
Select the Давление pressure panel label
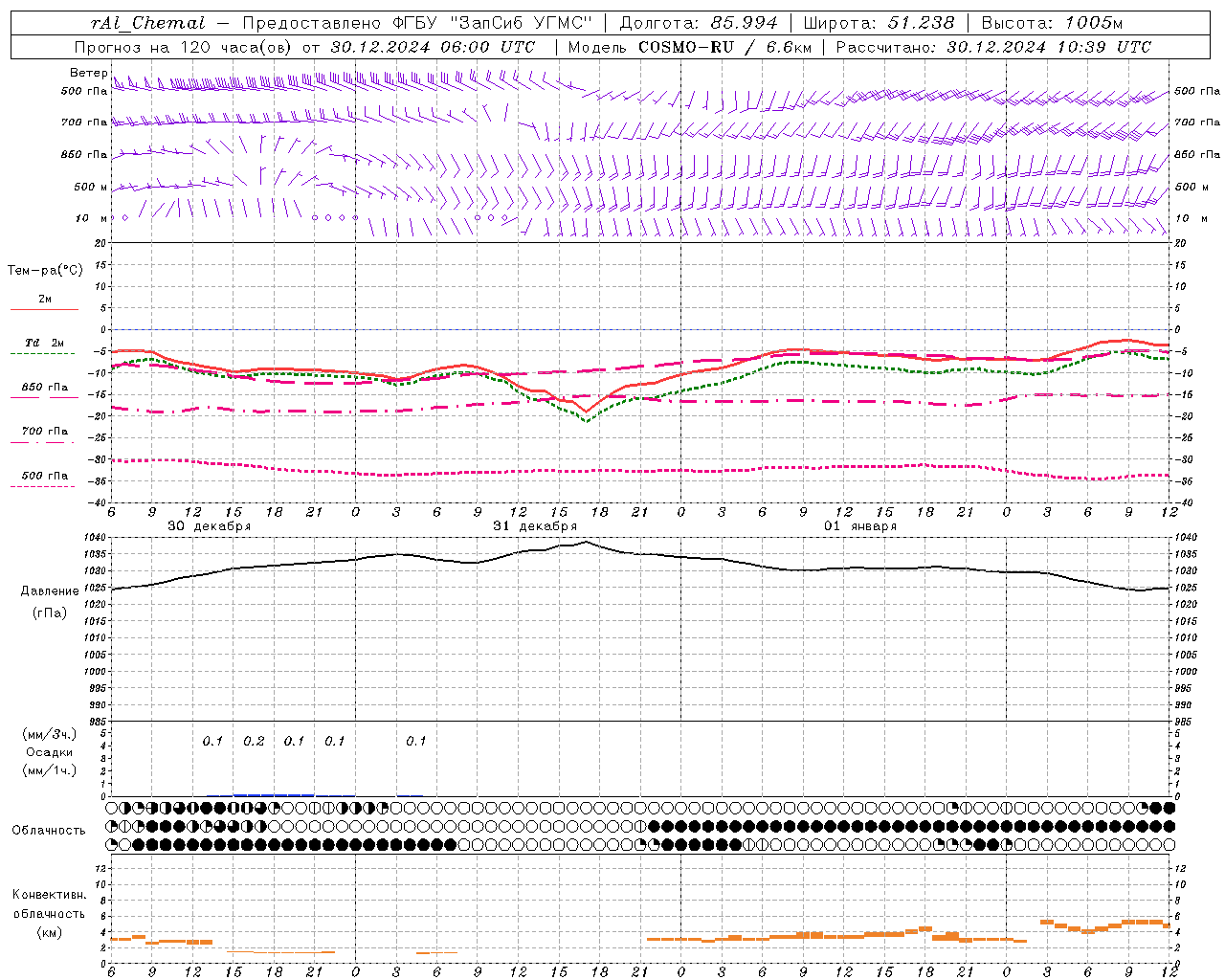click(x=50, y=591)
